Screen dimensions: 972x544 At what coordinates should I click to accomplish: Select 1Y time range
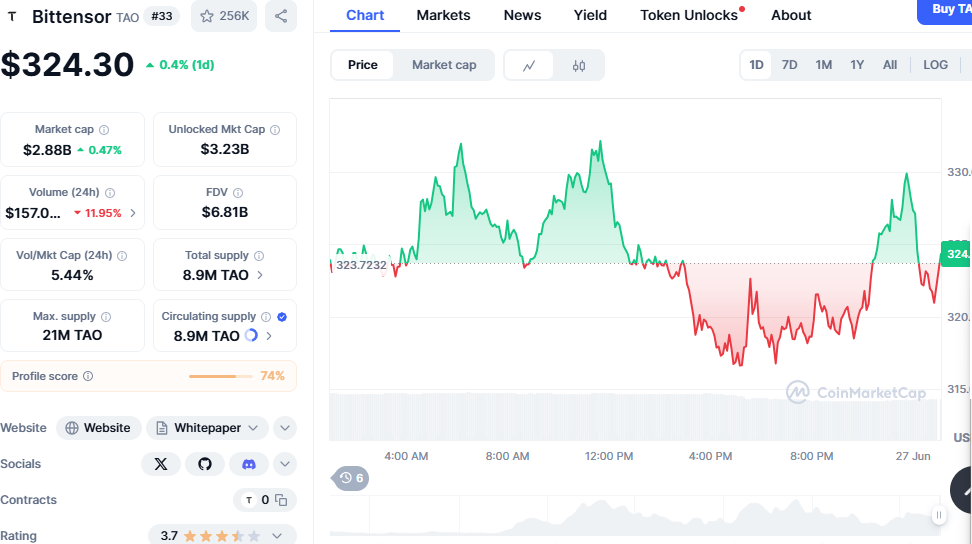857,65
